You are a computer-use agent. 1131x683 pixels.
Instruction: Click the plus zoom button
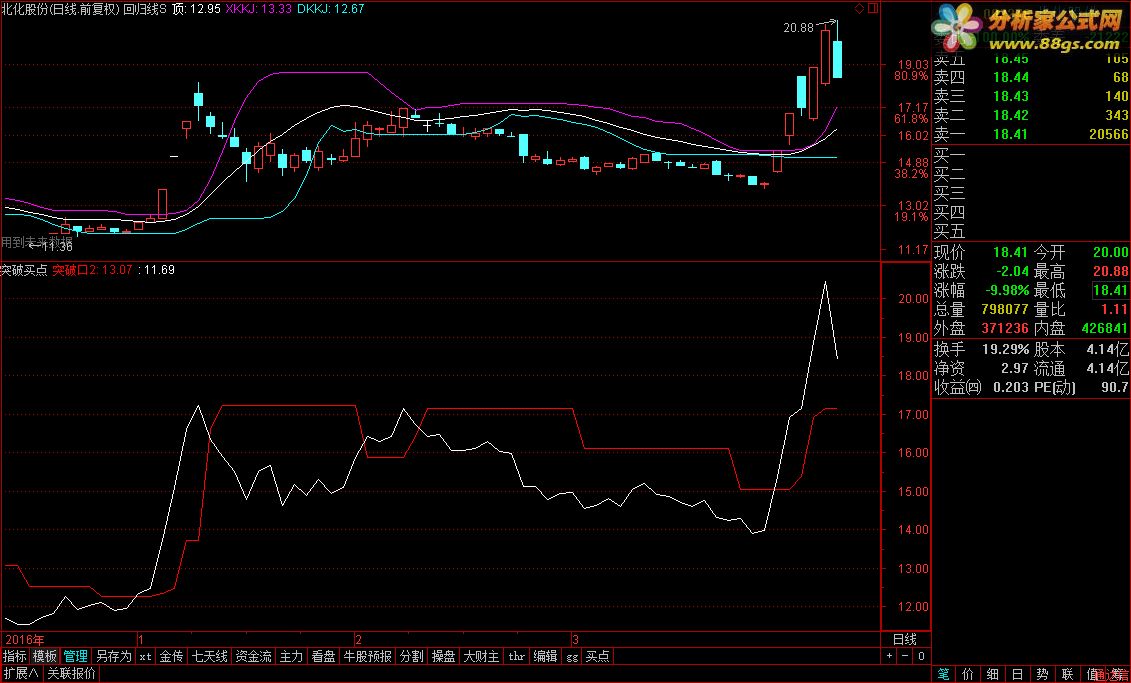(889, 656)
